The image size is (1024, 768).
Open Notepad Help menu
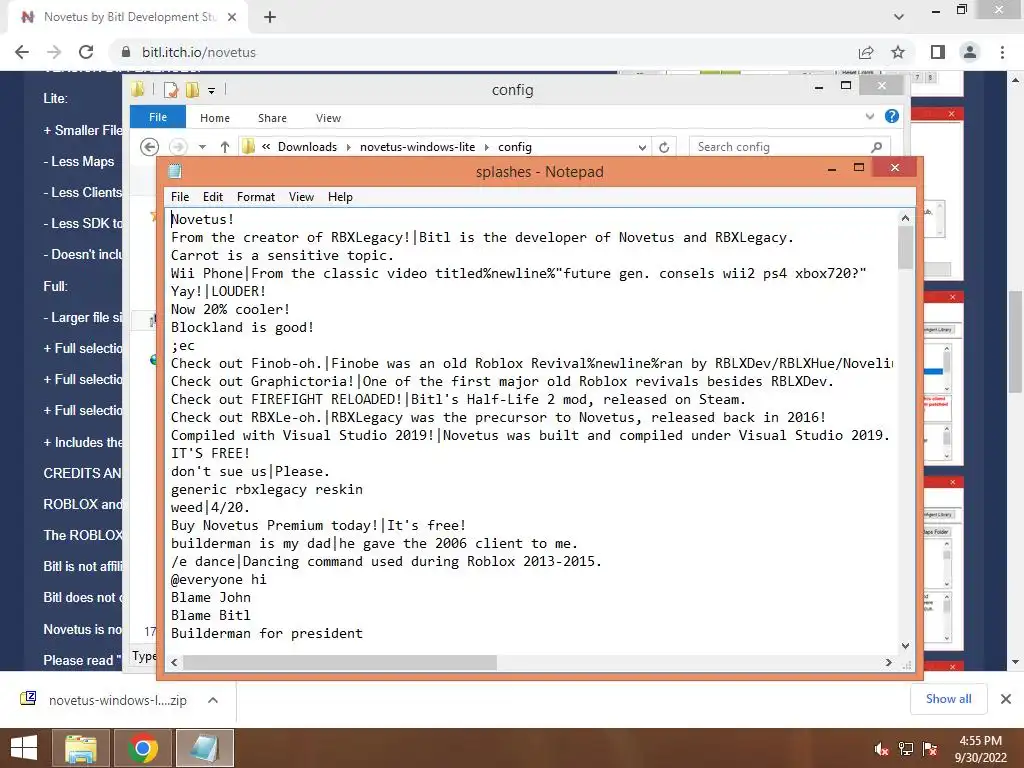coord(340,197)
